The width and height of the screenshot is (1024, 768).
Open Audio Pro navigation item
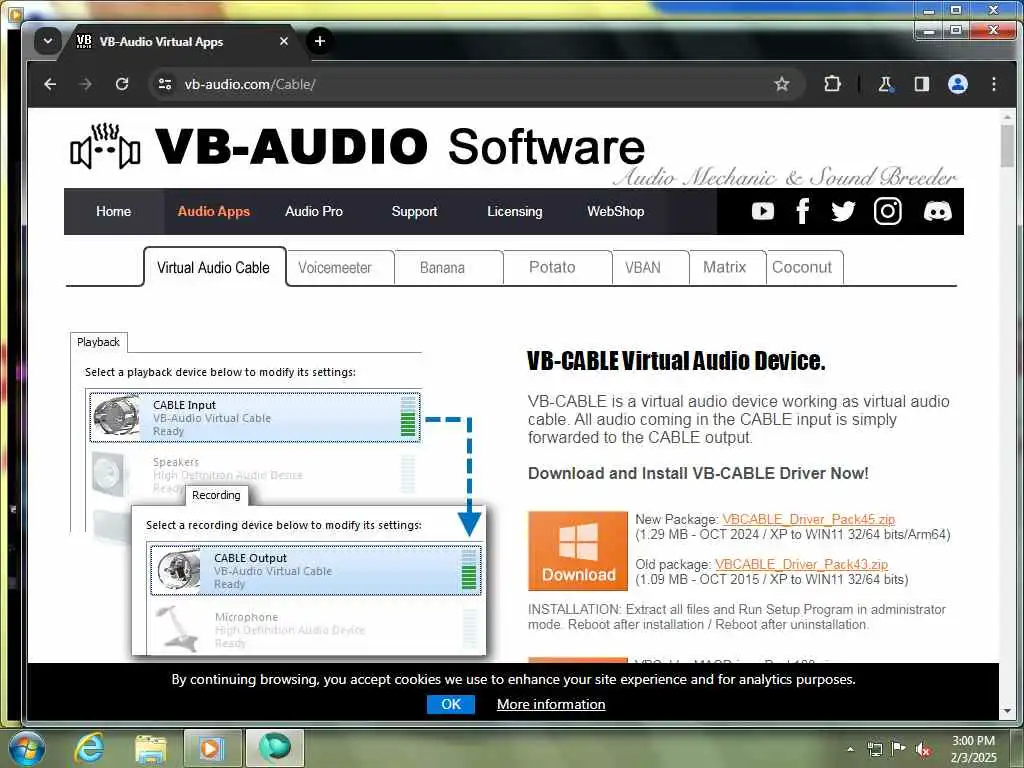point(314,212)
